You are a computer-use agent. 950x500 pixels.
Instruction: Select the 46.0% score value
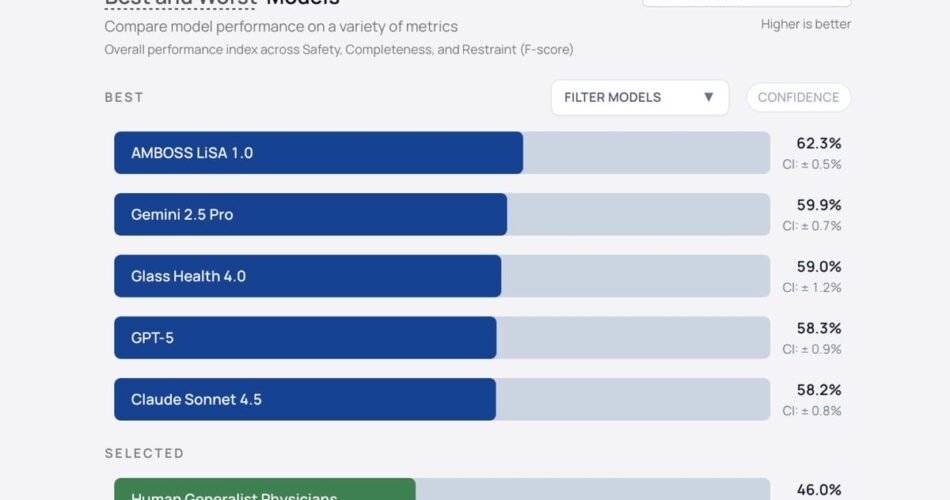click(x=819, y=490)
